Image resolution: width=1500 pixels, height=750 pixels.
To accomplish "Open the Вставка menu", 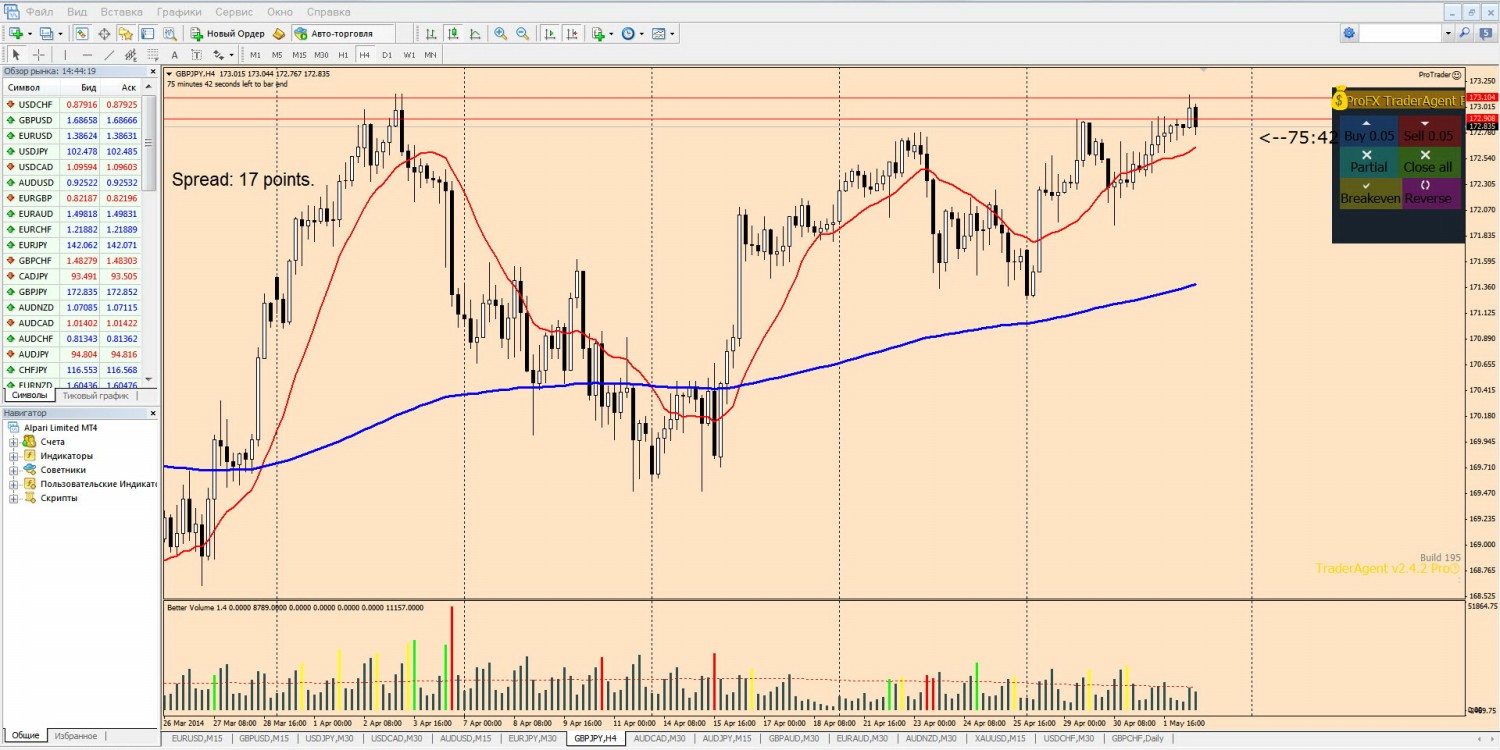I will [121, 12].
